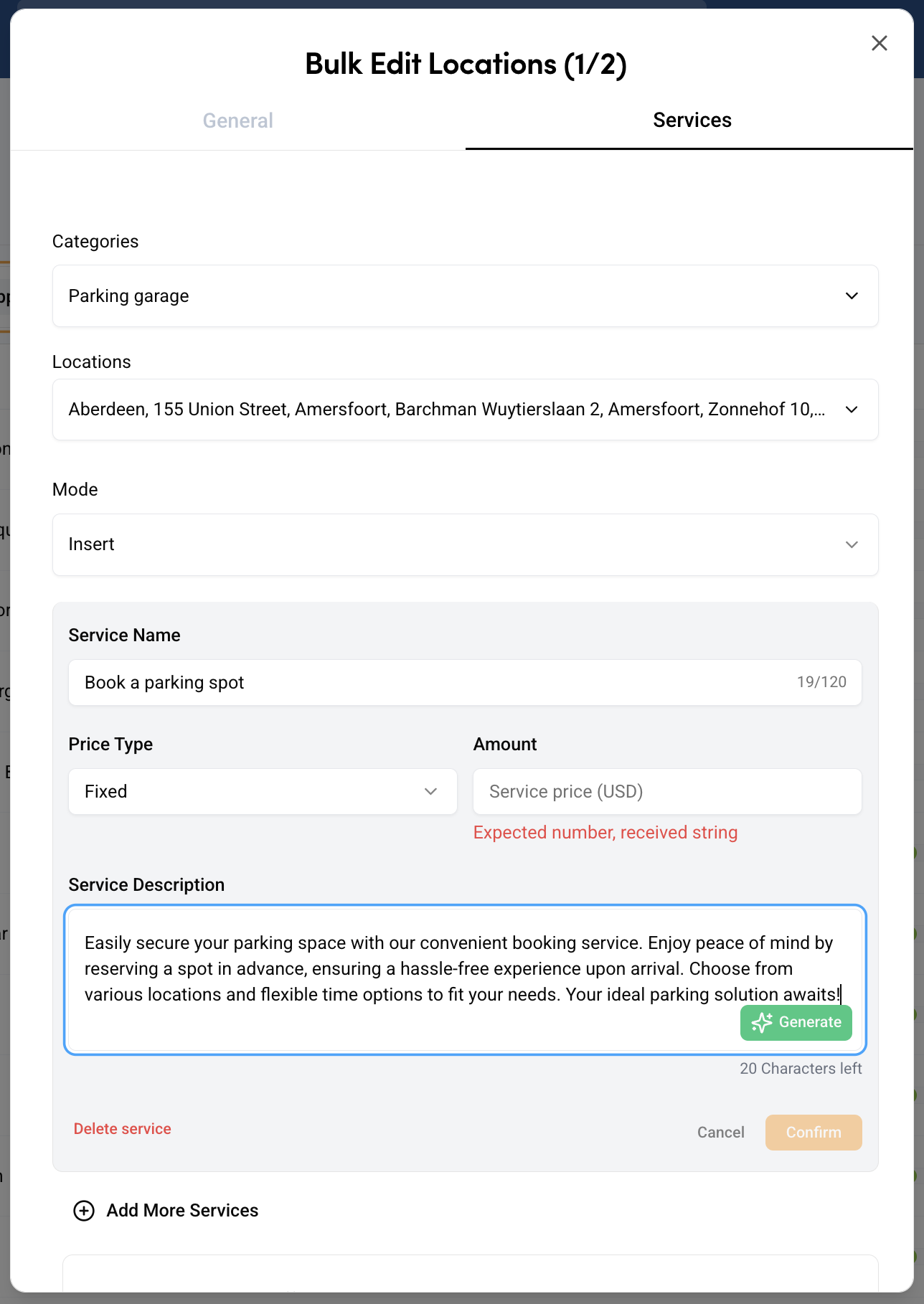Click the Service Description label
Screen dimensions: 924x1304
tap(146, 884)
